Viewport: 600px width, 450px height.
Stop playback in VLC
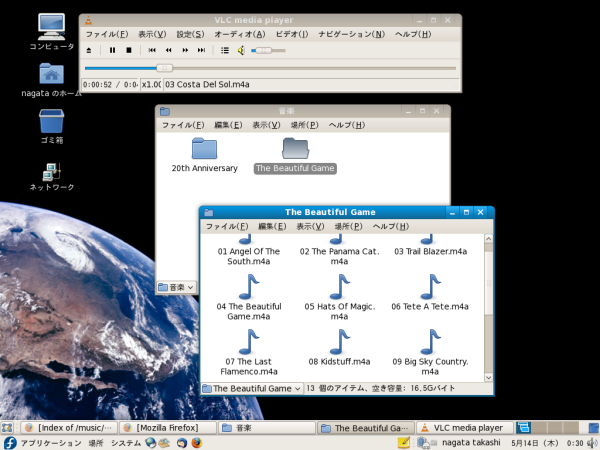(x=129, y=50)
